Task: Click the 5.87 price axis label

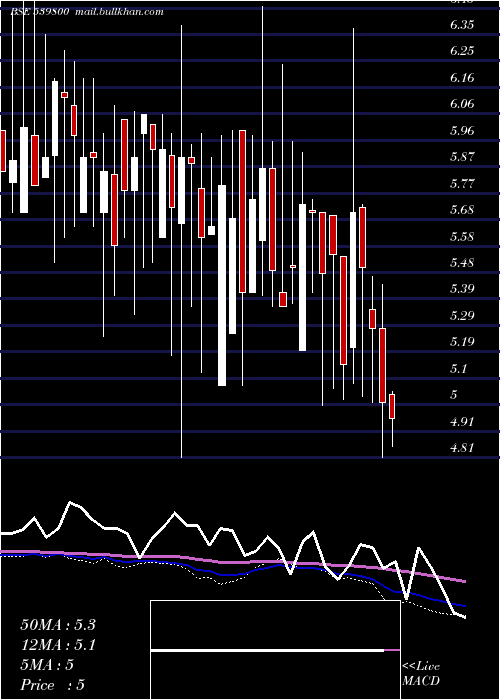Action: (462, 157)
